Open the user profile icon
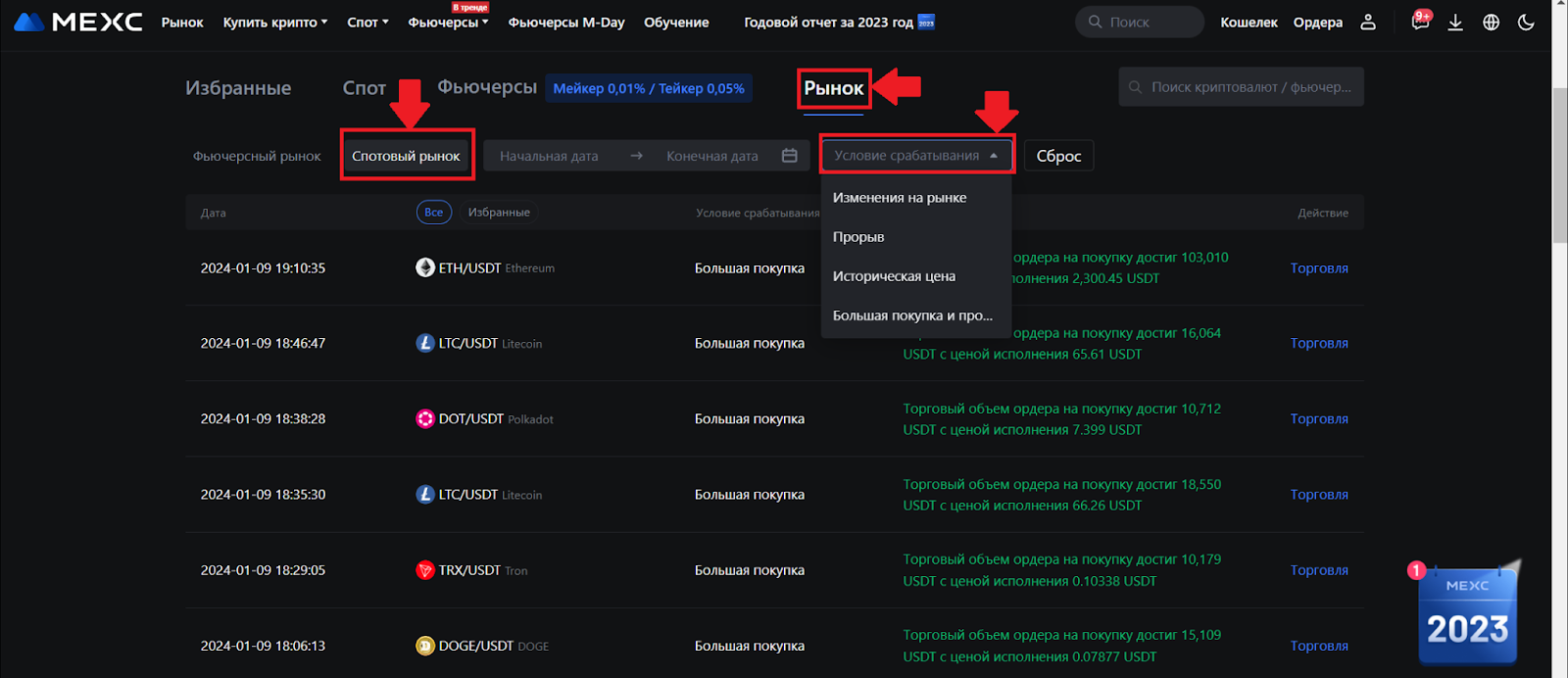Image resolution: width=1568 pixels, height=678 pixels. coord(1368,22)
